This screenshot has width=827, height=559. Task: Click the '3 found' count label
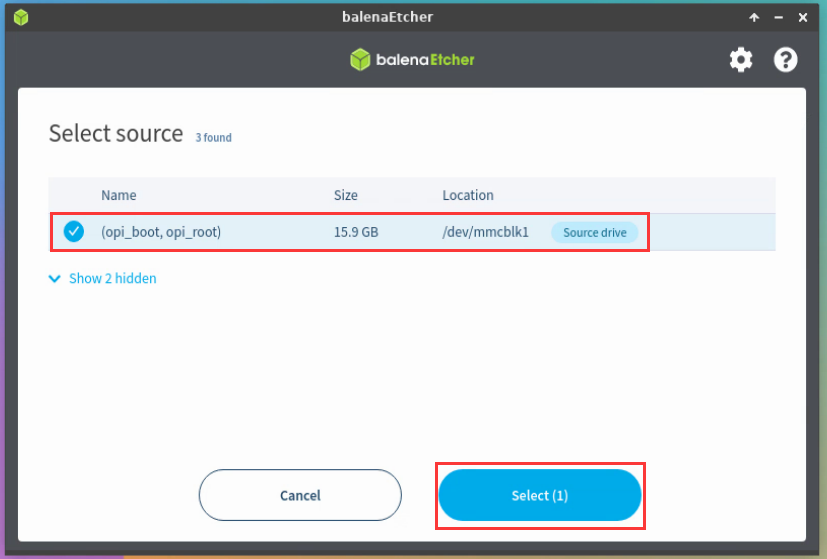tap(213, 137)
